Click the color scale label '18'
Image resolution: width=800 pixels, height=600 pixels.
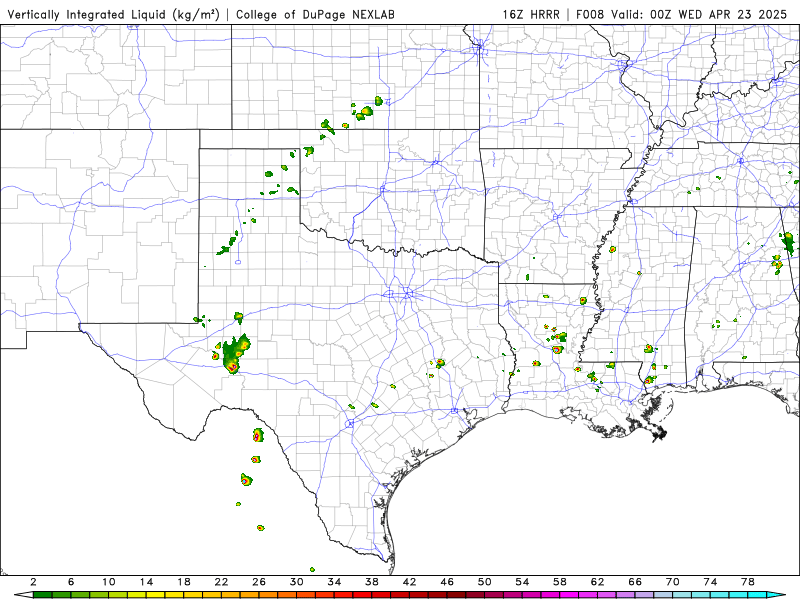(x=184, y=582)
